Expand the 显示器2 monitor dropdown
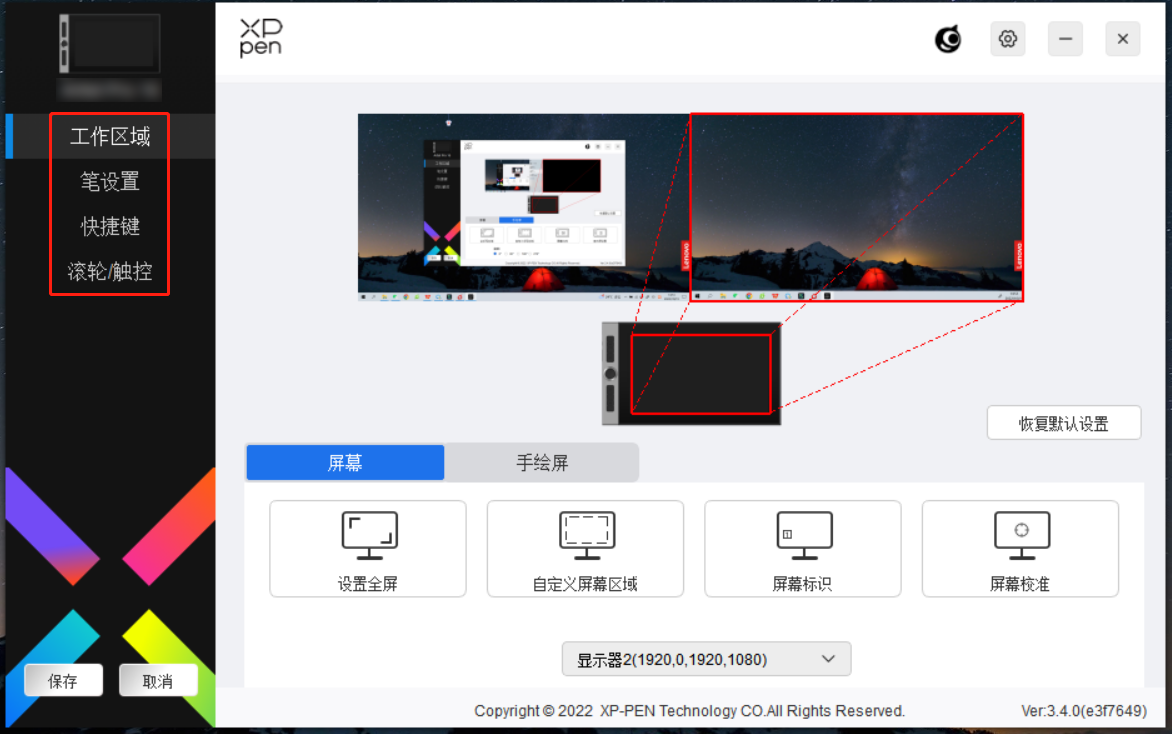Image resolution: width=1172 pixels, height=734 pixels. [x=706, y=659]
